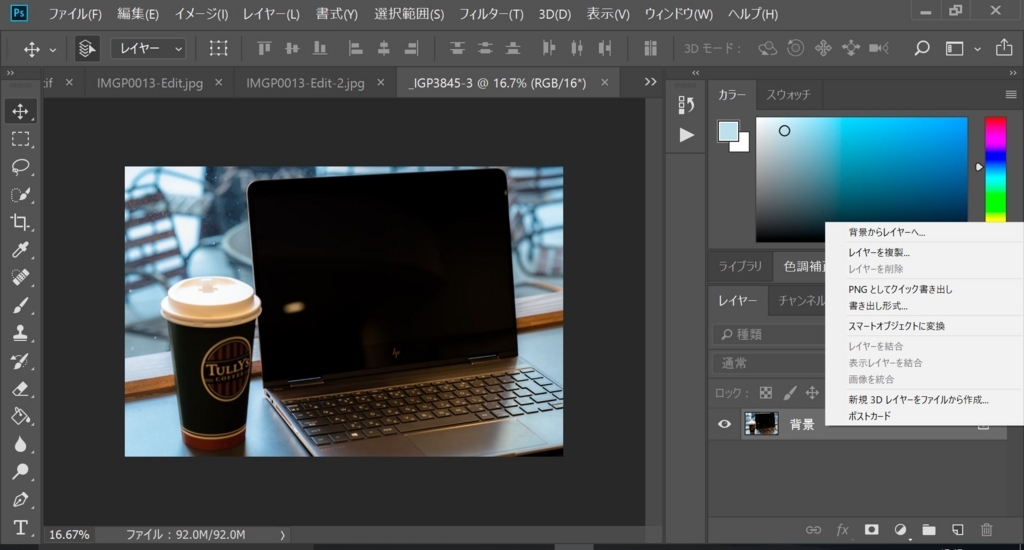
Task: Click the rainbow hue slider strip
Action: (x=995, y=169)
